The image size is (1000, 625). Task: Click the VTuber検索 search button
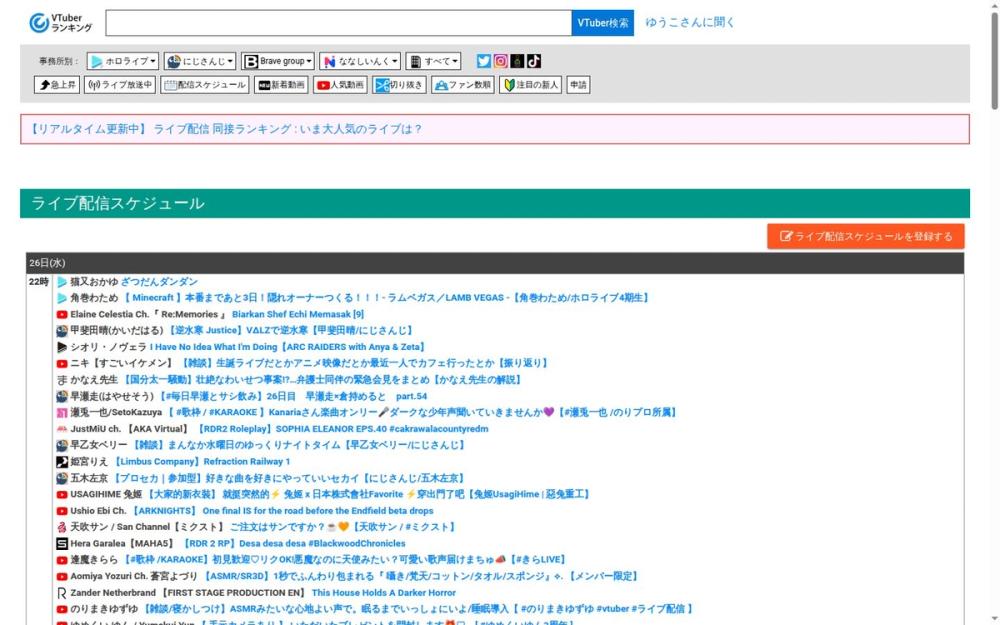pos(603,20)
